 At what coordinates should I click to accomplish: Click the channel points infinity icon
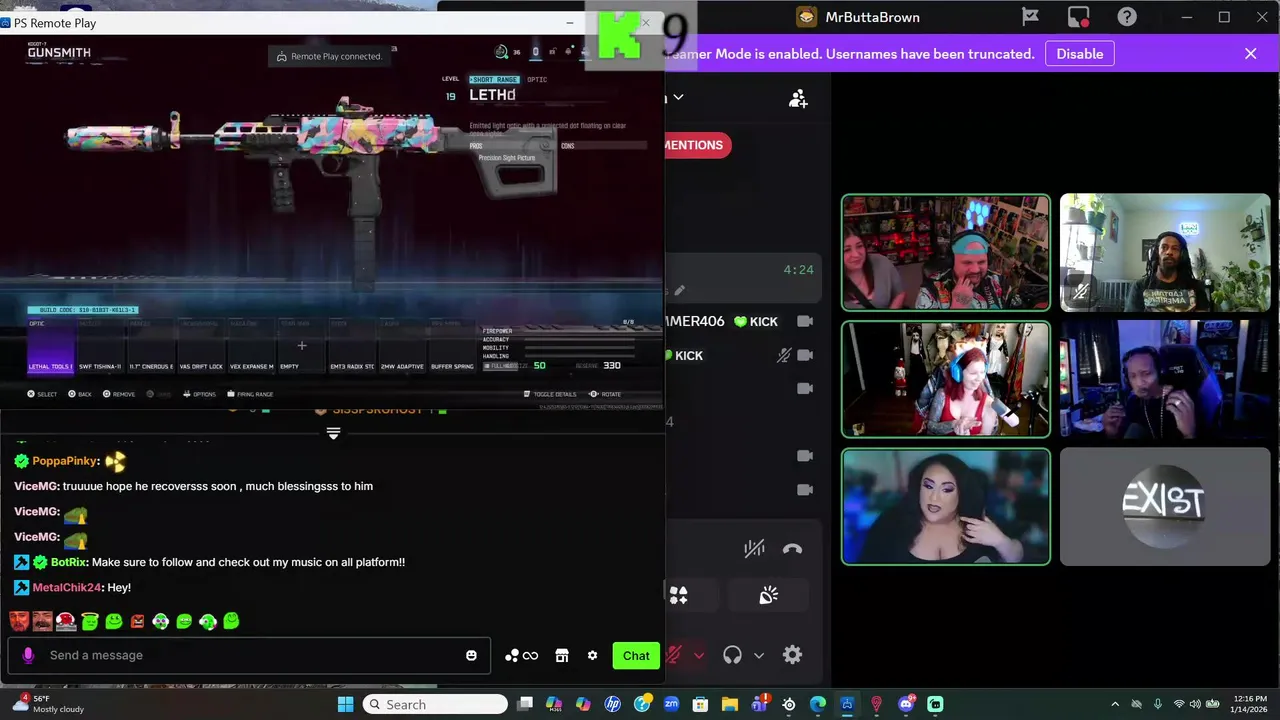tap(522, 655)
